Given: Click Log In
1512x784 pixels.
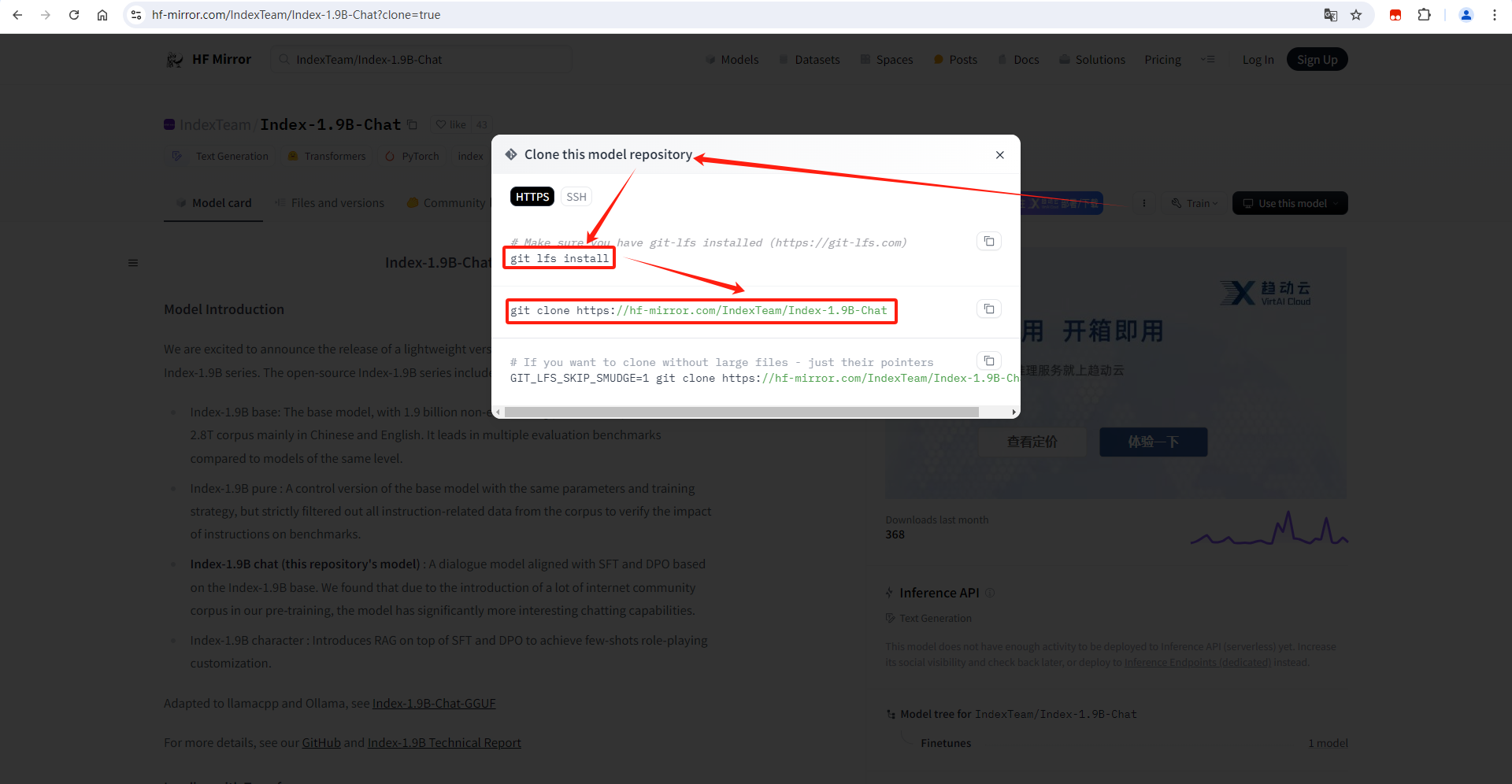Looking at the screenshot, I should 1258,60.
